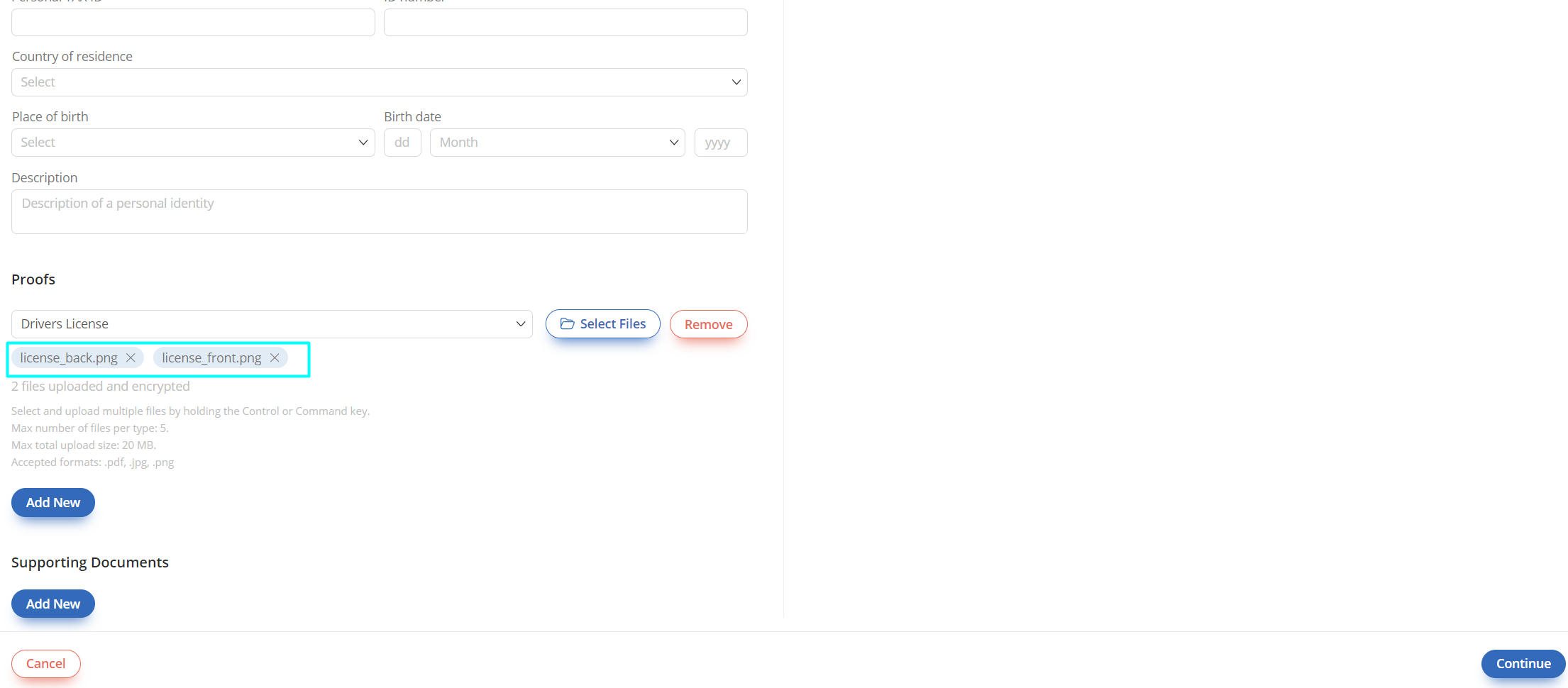Add a new Supporting Document

(53, 604)
